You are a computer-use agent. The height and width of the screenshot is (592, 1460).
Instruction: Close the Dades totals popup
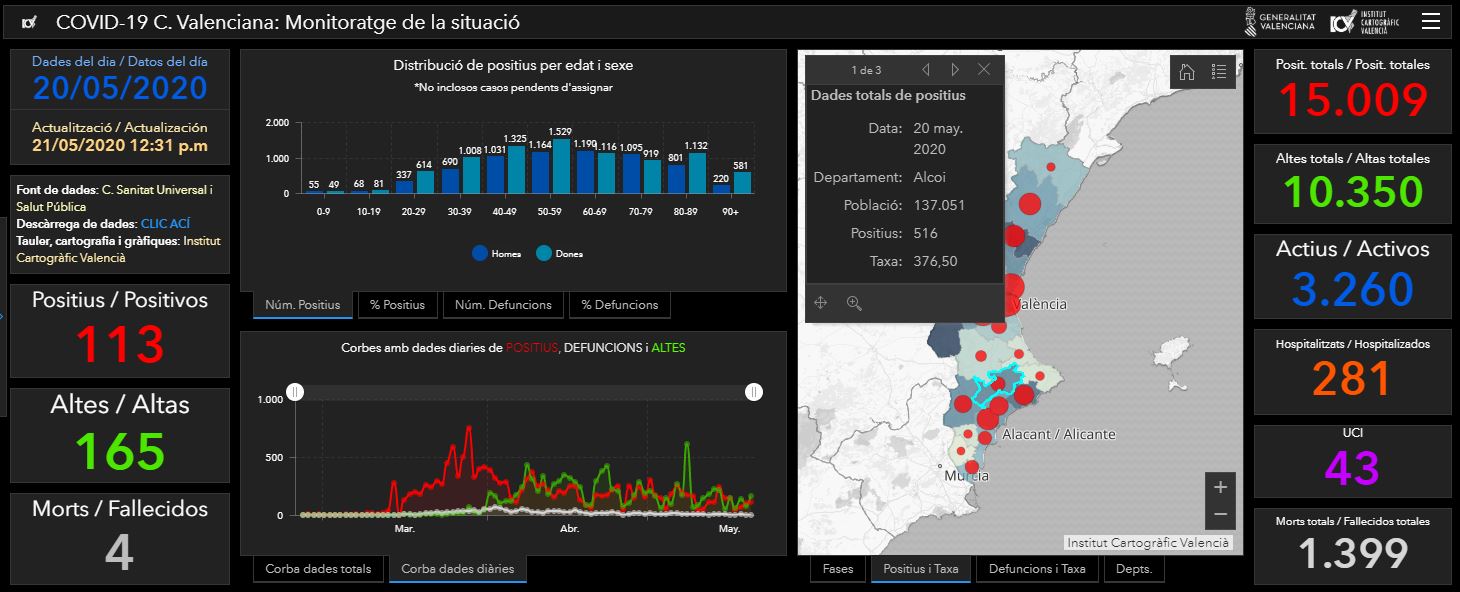pos(984,70)
